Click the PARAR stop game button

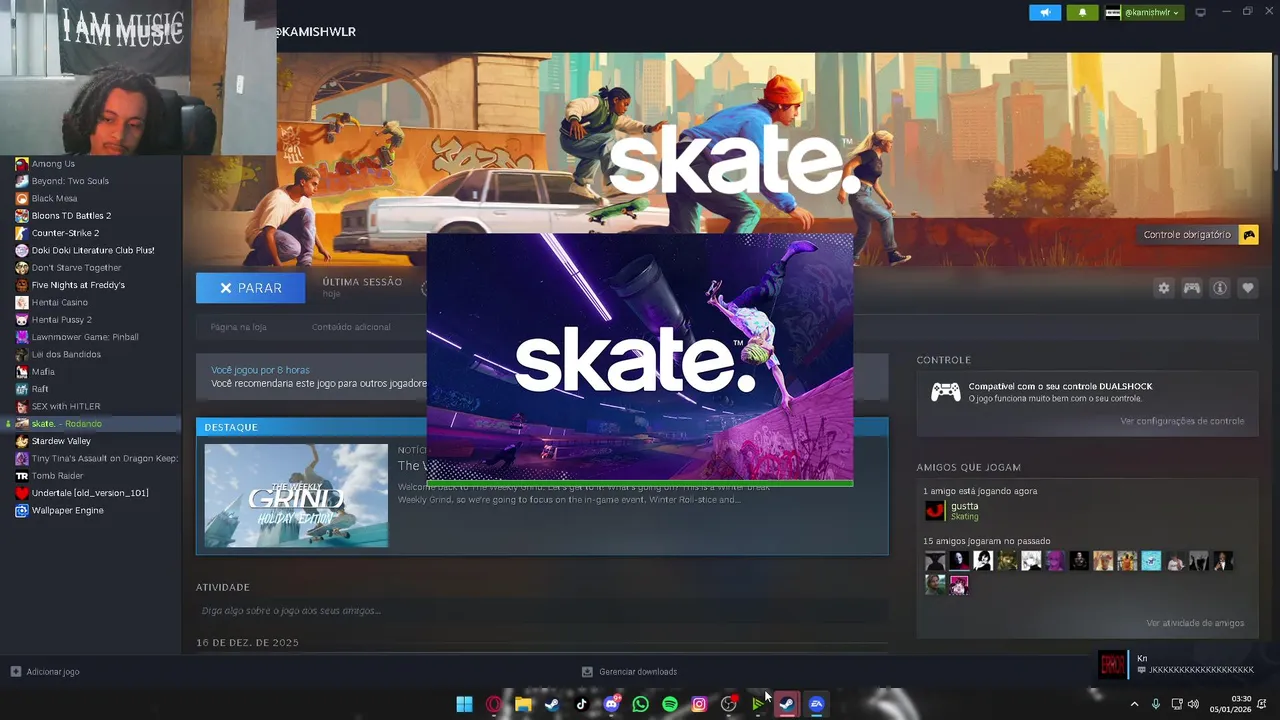pos(250,287)
